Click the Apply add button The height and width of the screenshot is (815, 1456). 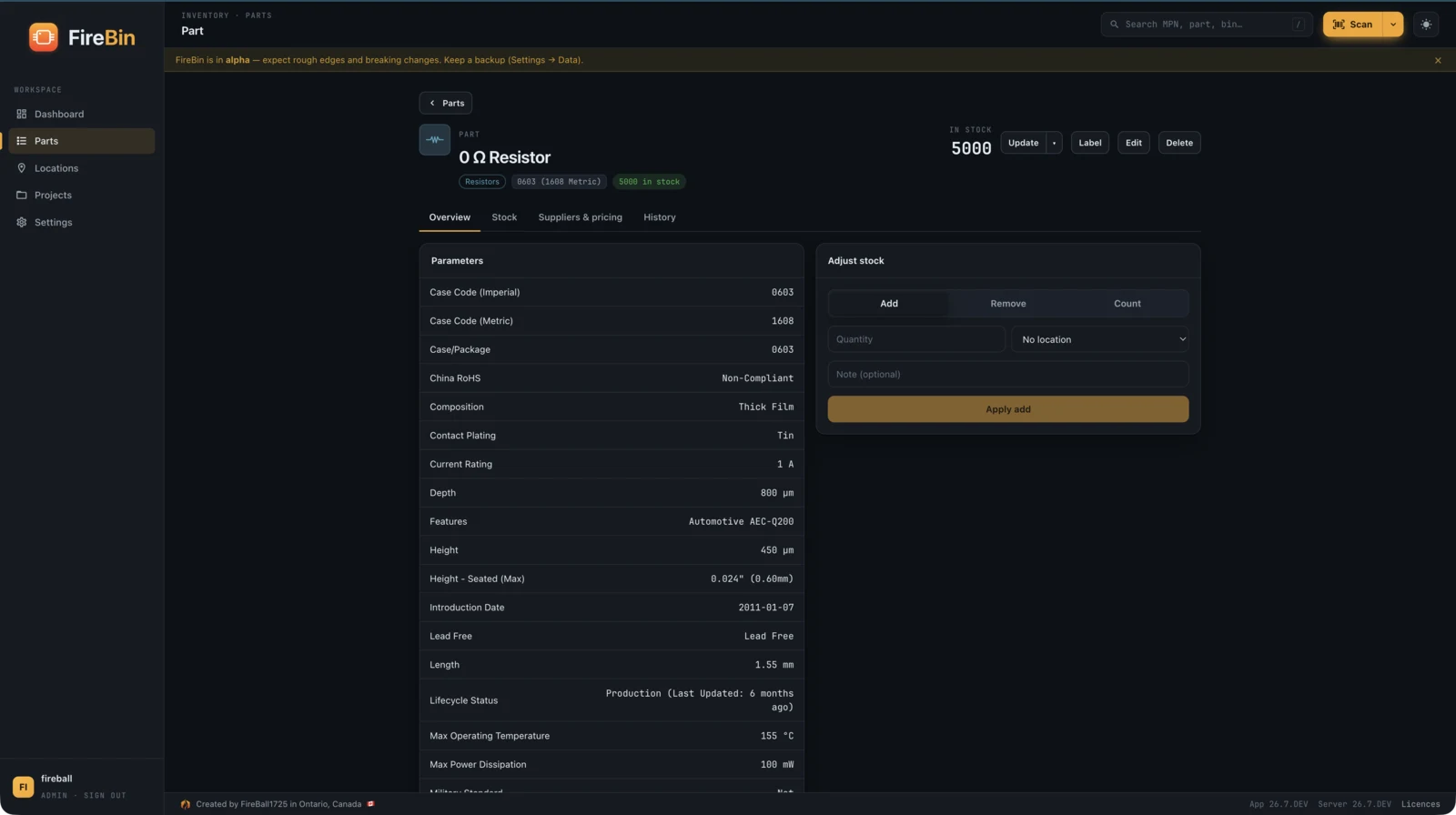pyautogui.click(x=1008, y=409)
